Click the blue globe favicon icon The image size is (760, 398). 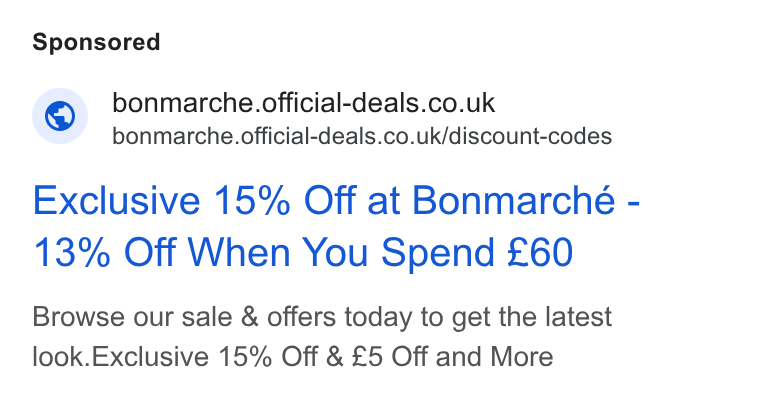[x=60, y=116]
